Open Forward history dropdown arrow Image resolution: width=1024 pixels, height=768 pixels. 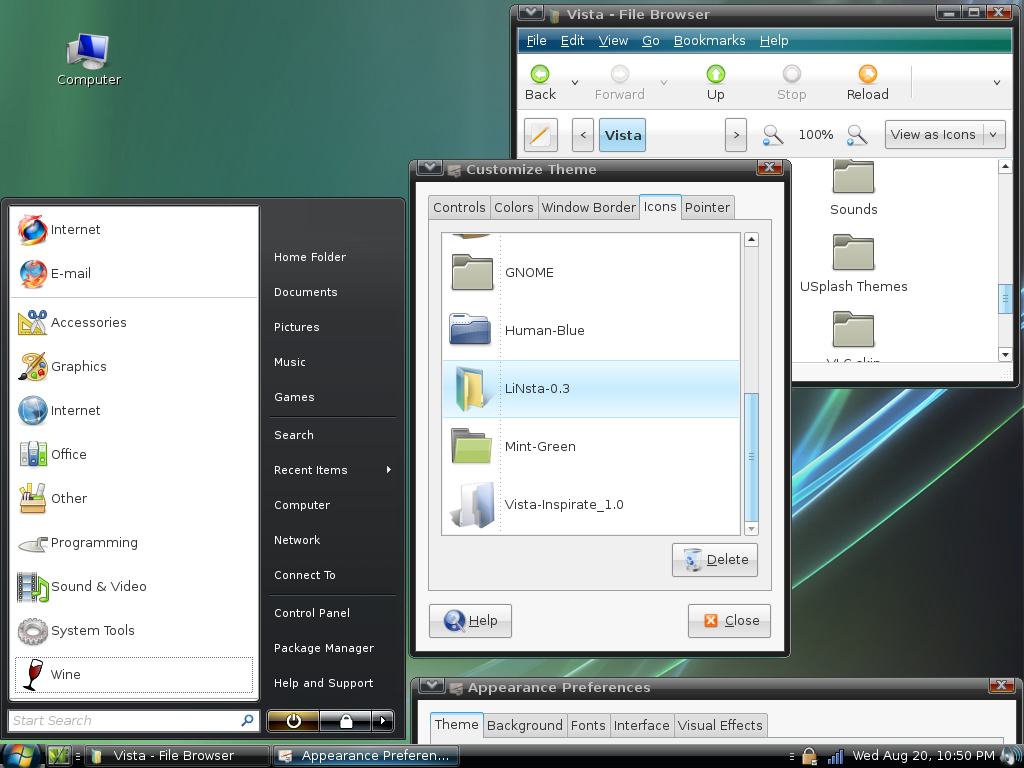pos(664,82)
